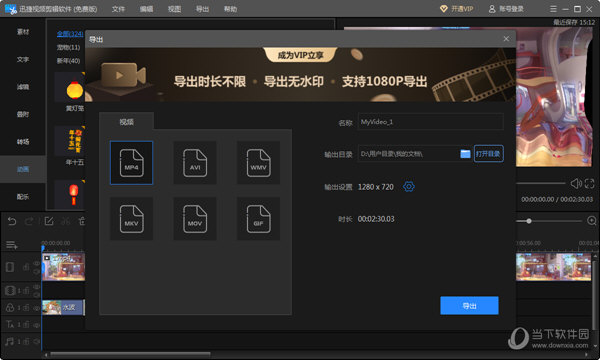The image size is (600, 360).
Task: Click the edit pencil icon in timeline toolbar
Action: pos(49,221)
